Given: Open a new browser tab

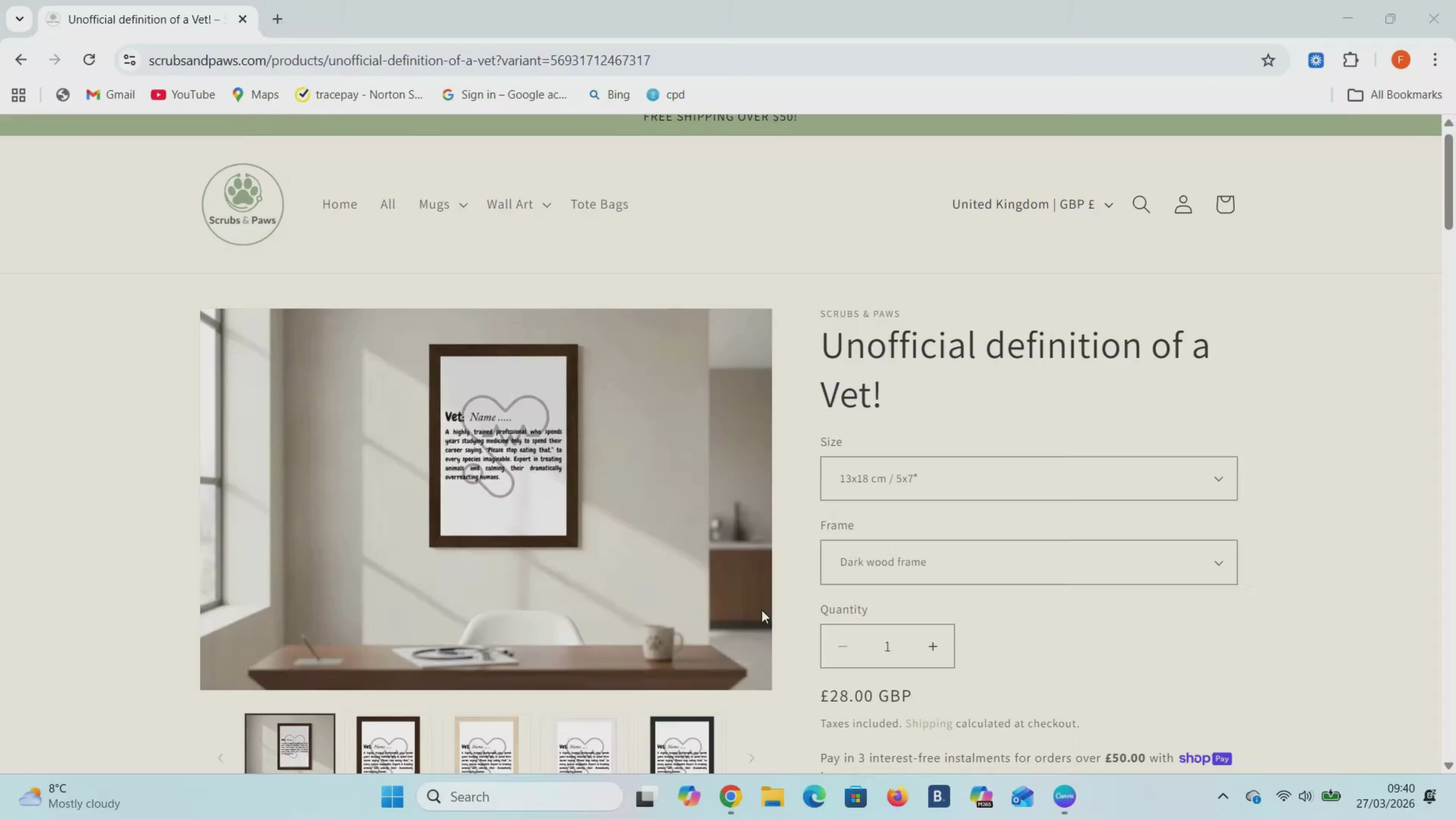Looking at the screenshot, I should pyautogui.click(x=277, y=19).
